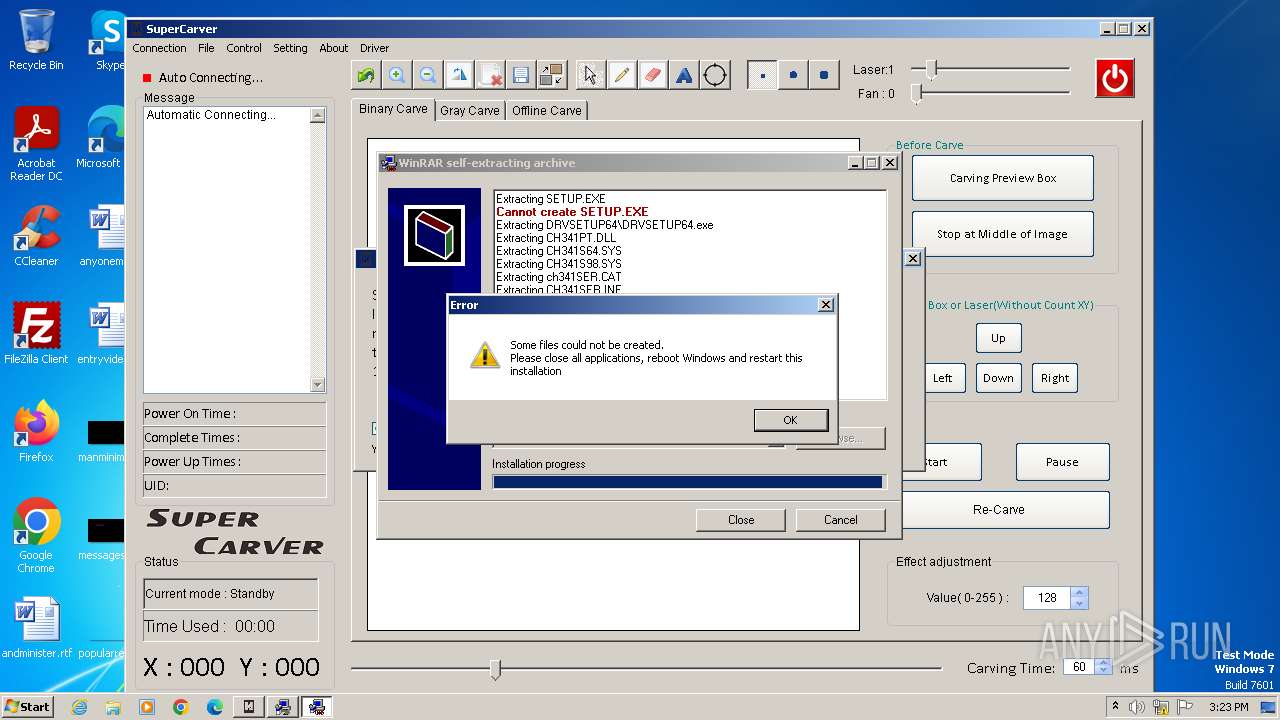This screenshot has height=720, width=1280.
Task: Adjust the Carving Time slider handle
Action: (x=495, y=669)
